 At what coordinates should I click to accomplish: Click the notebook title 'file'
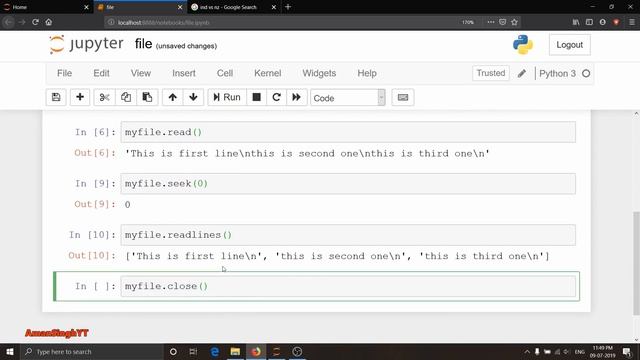144,44
